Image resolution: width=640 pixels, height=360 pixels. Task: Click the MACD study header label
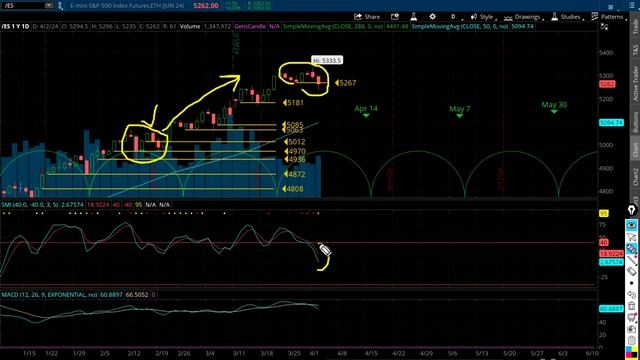tap(49, 294)
